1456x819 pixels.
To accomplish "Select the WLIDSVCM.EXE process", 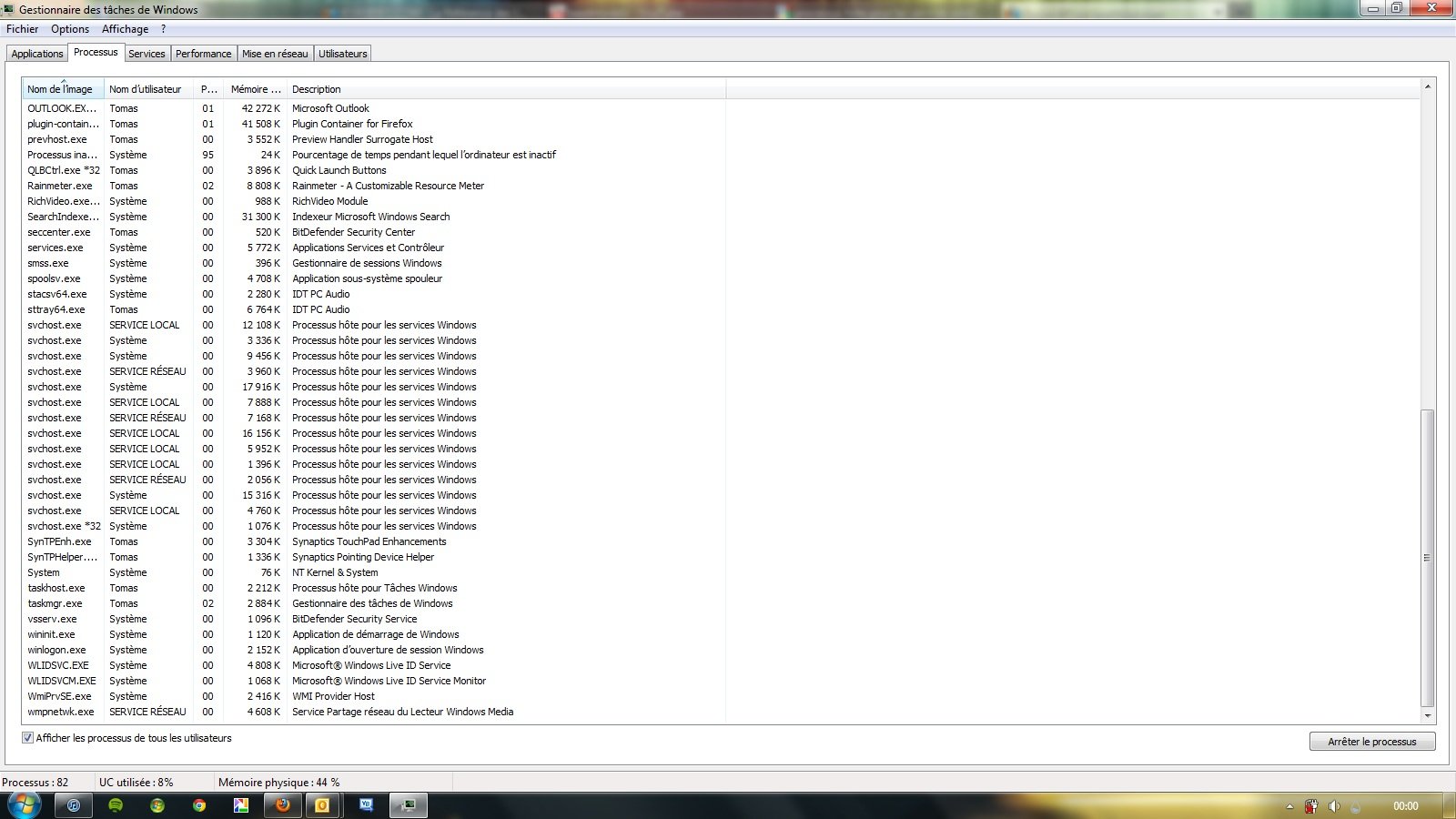I will coord(374,681).
